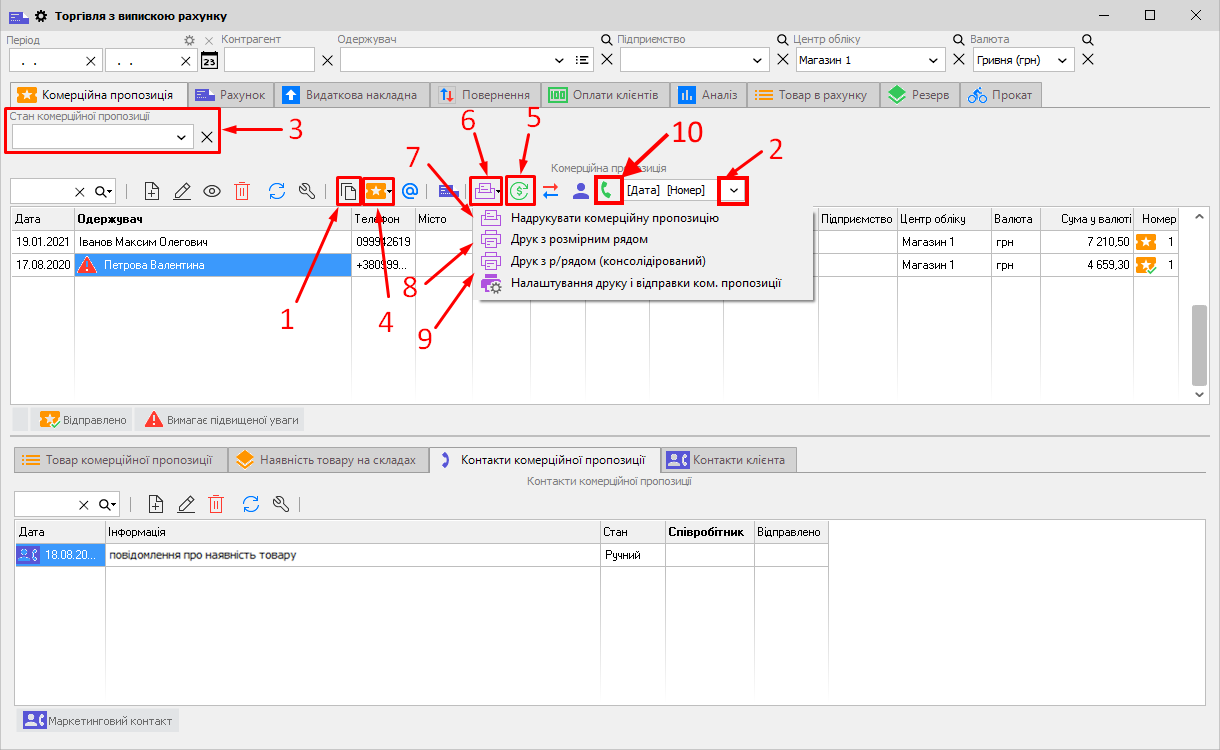Click the 'Вимагає підвищеної уваги' button
Viewport: 1220px width, 750px height.
(219, 420)
